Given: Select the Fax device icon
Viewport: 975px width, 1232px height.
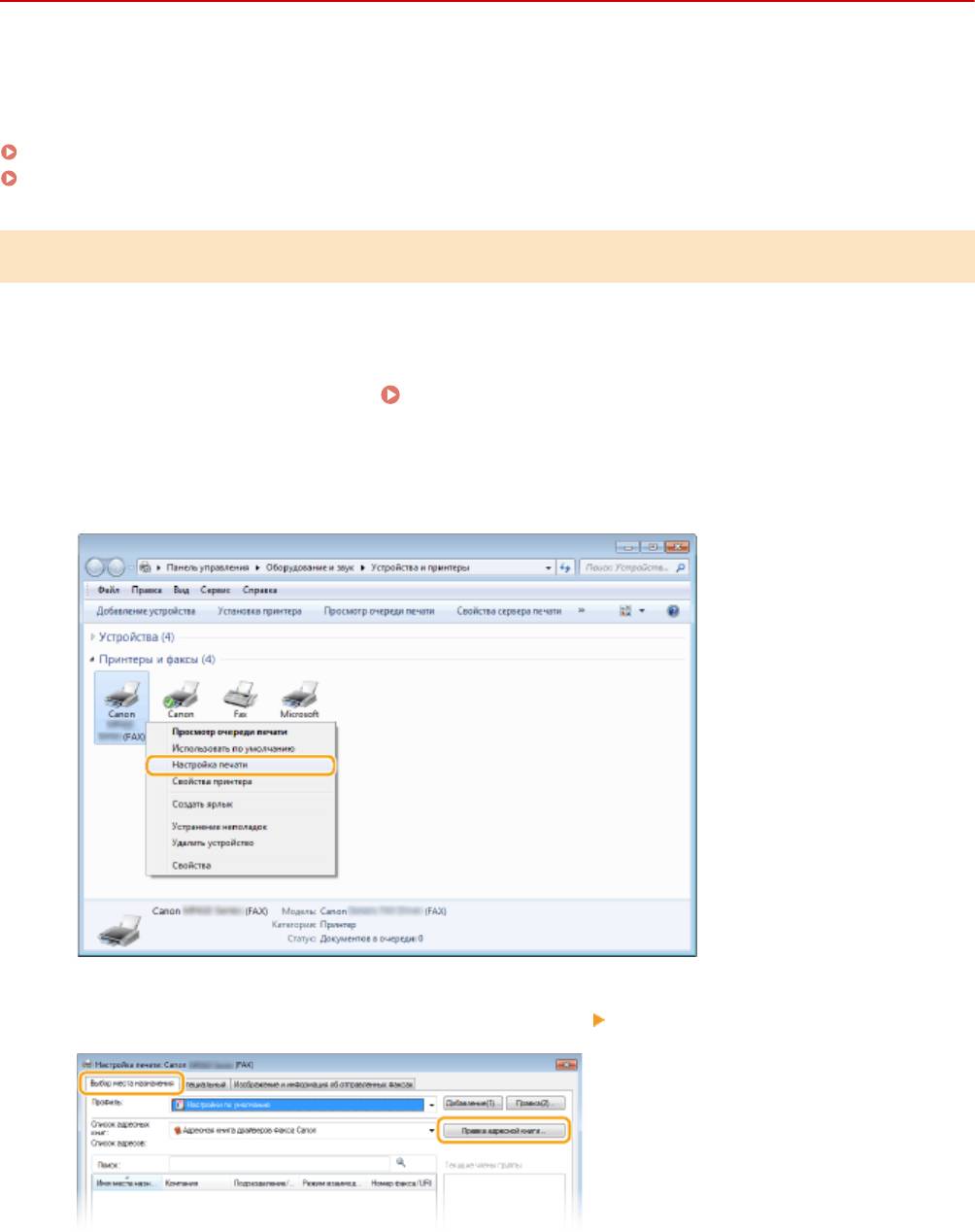Looking at the screenshot, I should (240, 696).
